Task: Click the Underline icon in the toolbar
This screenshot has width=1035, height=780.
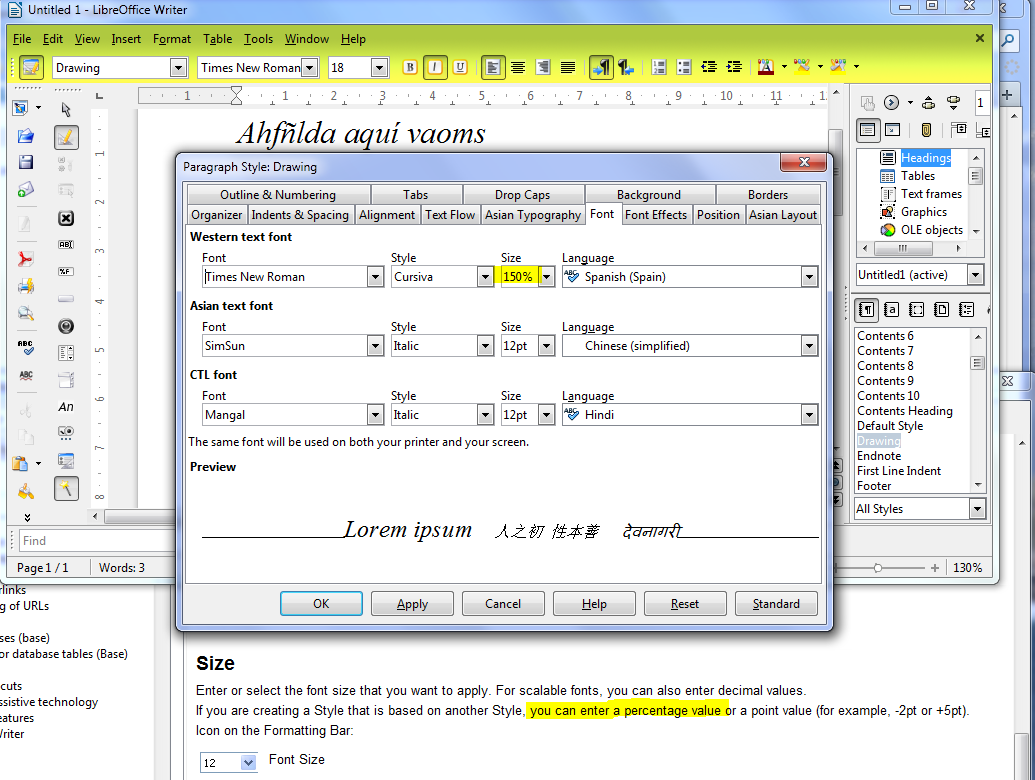Action: coord(460,68)
